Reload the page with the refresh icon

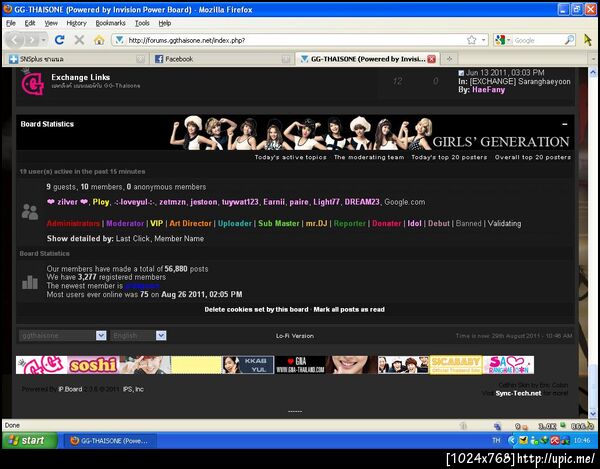pos(60,40)
